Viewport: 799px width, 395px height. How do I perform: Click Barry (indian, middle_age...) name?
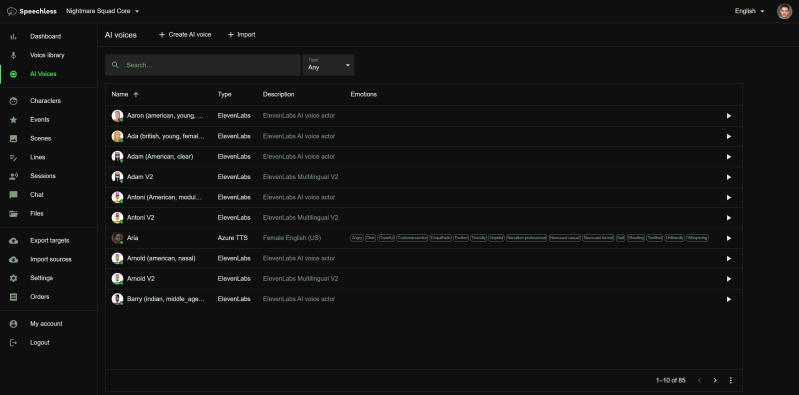pyautogui.click(x=166, y=299)
